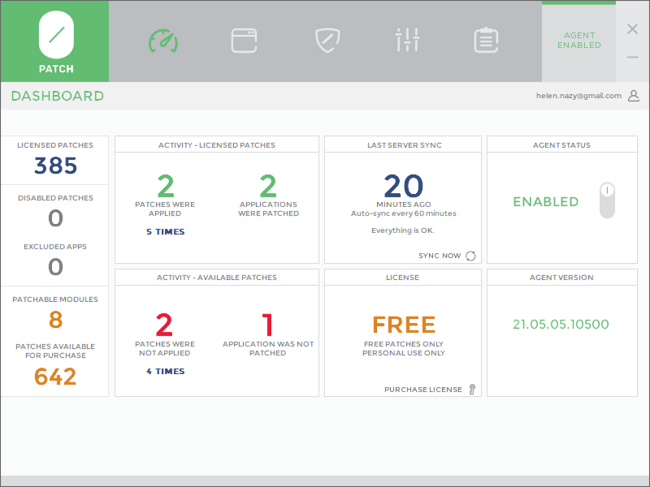Click Patches Available for Purchase 642
650x487 pixels.
tap(55, 376)
